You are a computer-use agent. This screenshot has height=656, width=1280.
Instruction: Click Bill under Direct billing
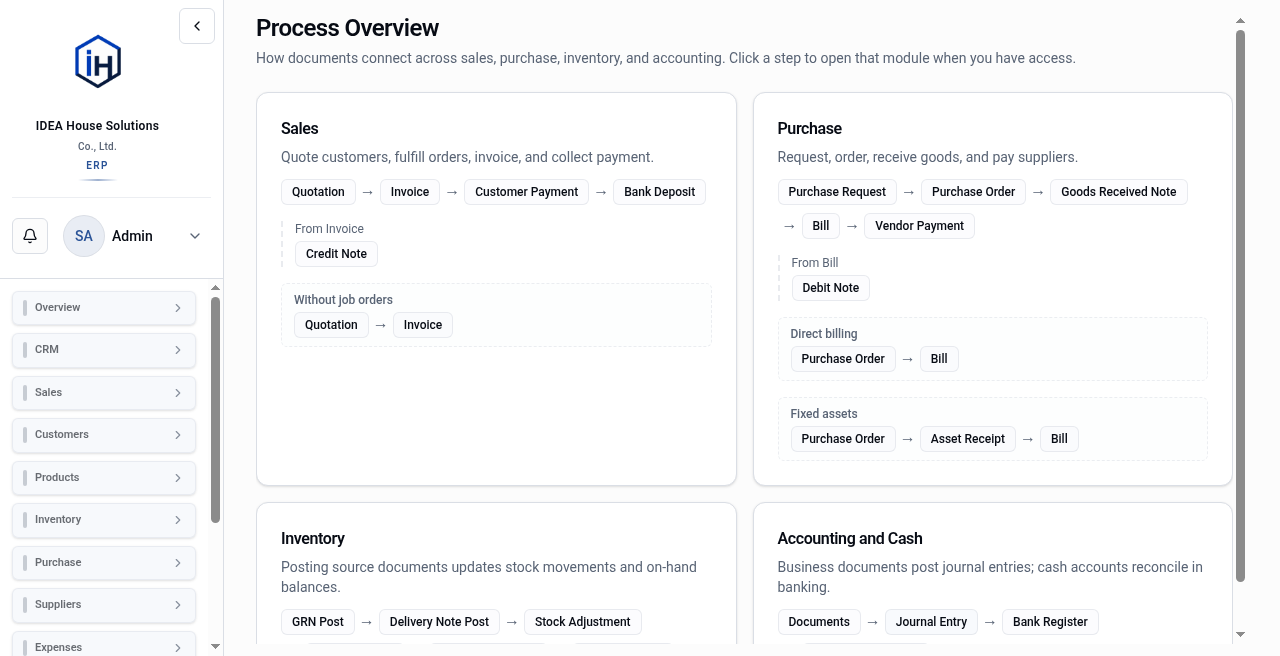point(939,359)
